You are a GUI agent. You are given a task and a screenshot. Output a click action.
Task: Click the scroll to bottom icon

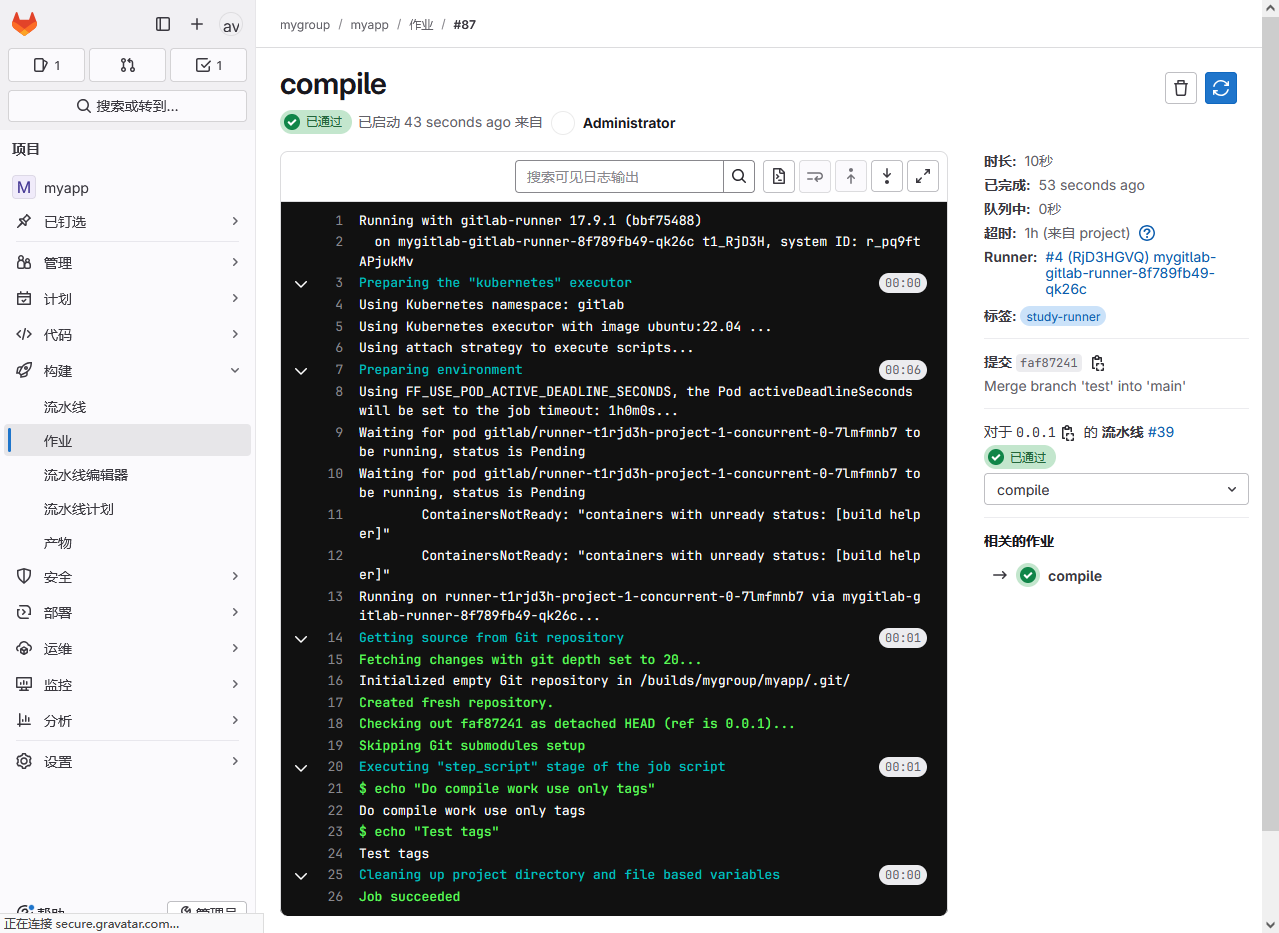[x=887, y=177]
